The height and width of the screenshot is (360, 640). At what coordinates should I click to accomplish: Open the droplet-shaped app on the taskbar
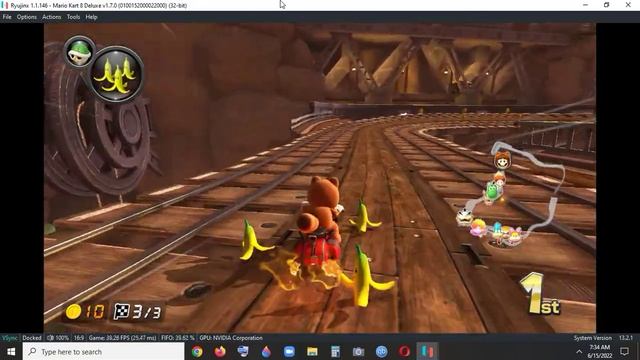[x=266, y=351]
